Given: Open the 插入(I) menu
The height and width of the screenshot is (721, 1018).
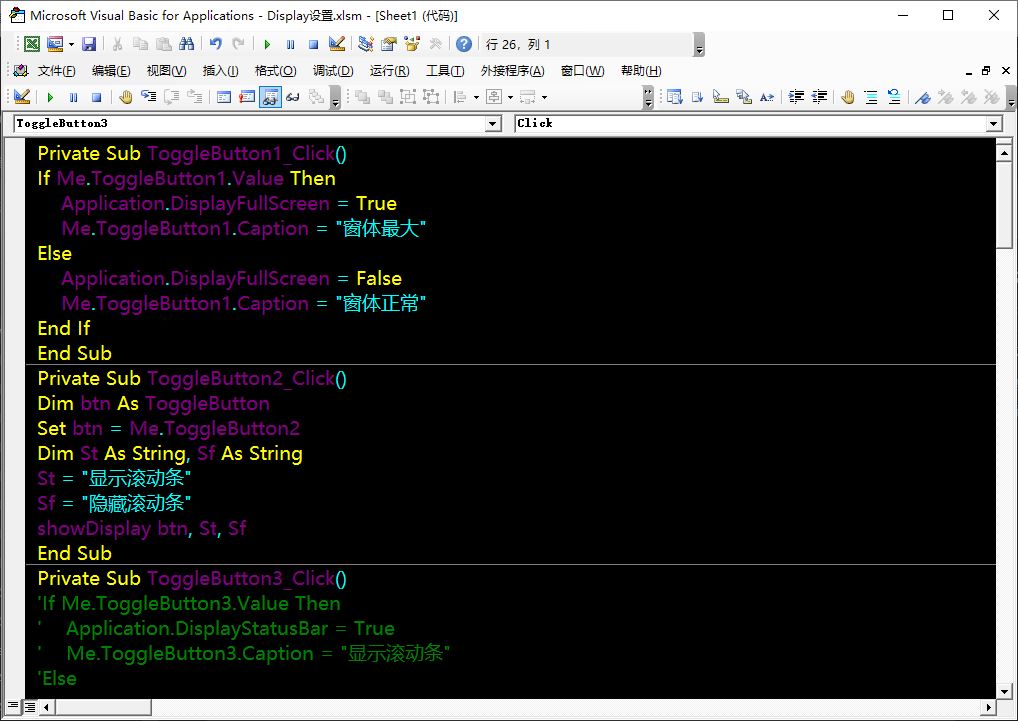Looking at the screenshot, I should click(221, 71).
